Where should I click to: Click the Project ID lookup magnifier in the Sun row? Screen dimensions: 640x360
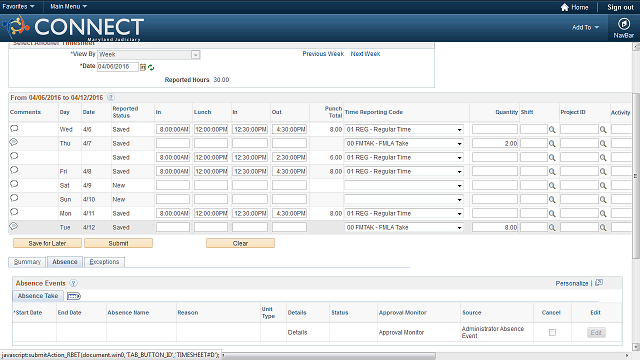coord(603,200)
